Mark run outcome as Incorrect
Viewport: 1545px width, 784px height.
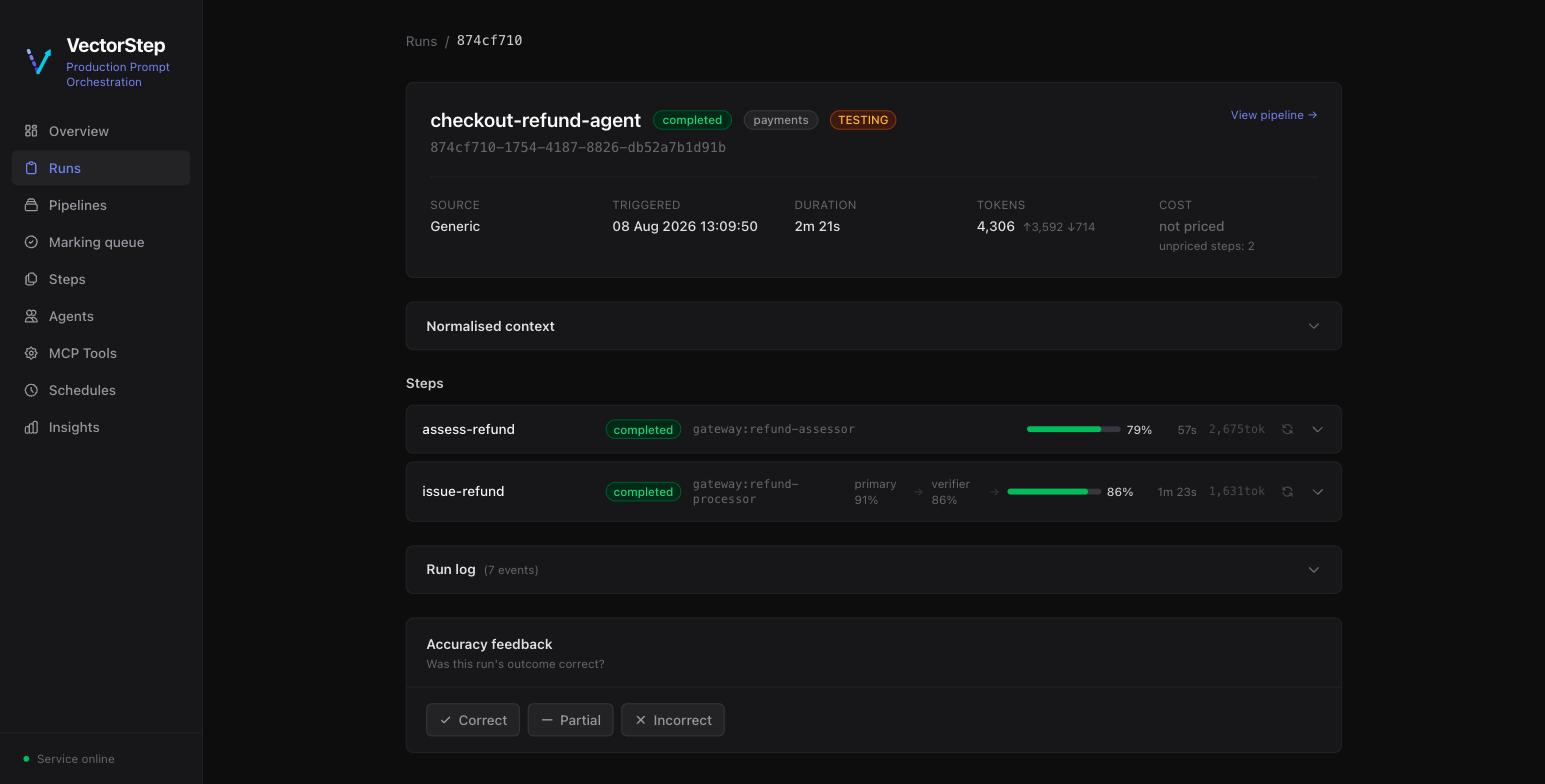pyautogui.click(x=673, y=720)
